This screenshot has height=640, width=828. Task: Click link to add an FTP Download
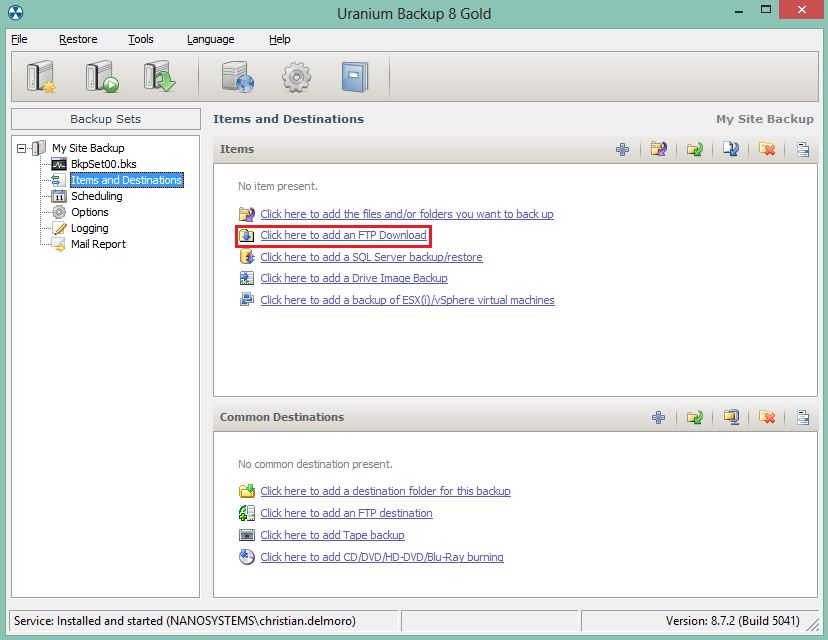(x=343, y=235)
